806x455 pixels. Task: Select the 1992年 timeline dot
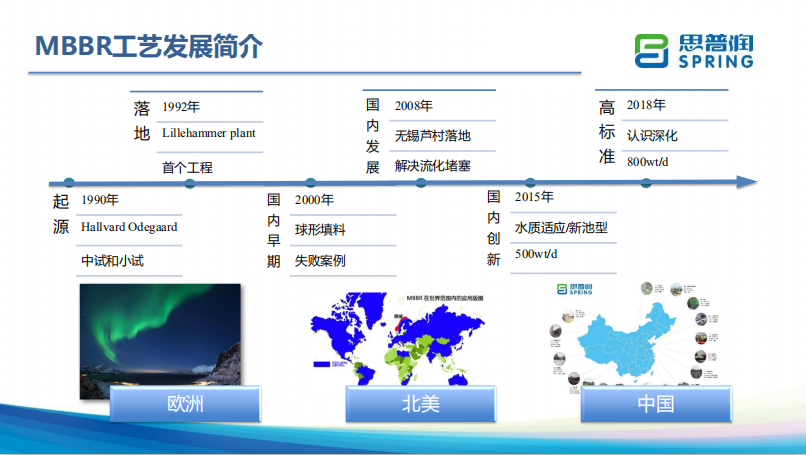pos(190,183)
